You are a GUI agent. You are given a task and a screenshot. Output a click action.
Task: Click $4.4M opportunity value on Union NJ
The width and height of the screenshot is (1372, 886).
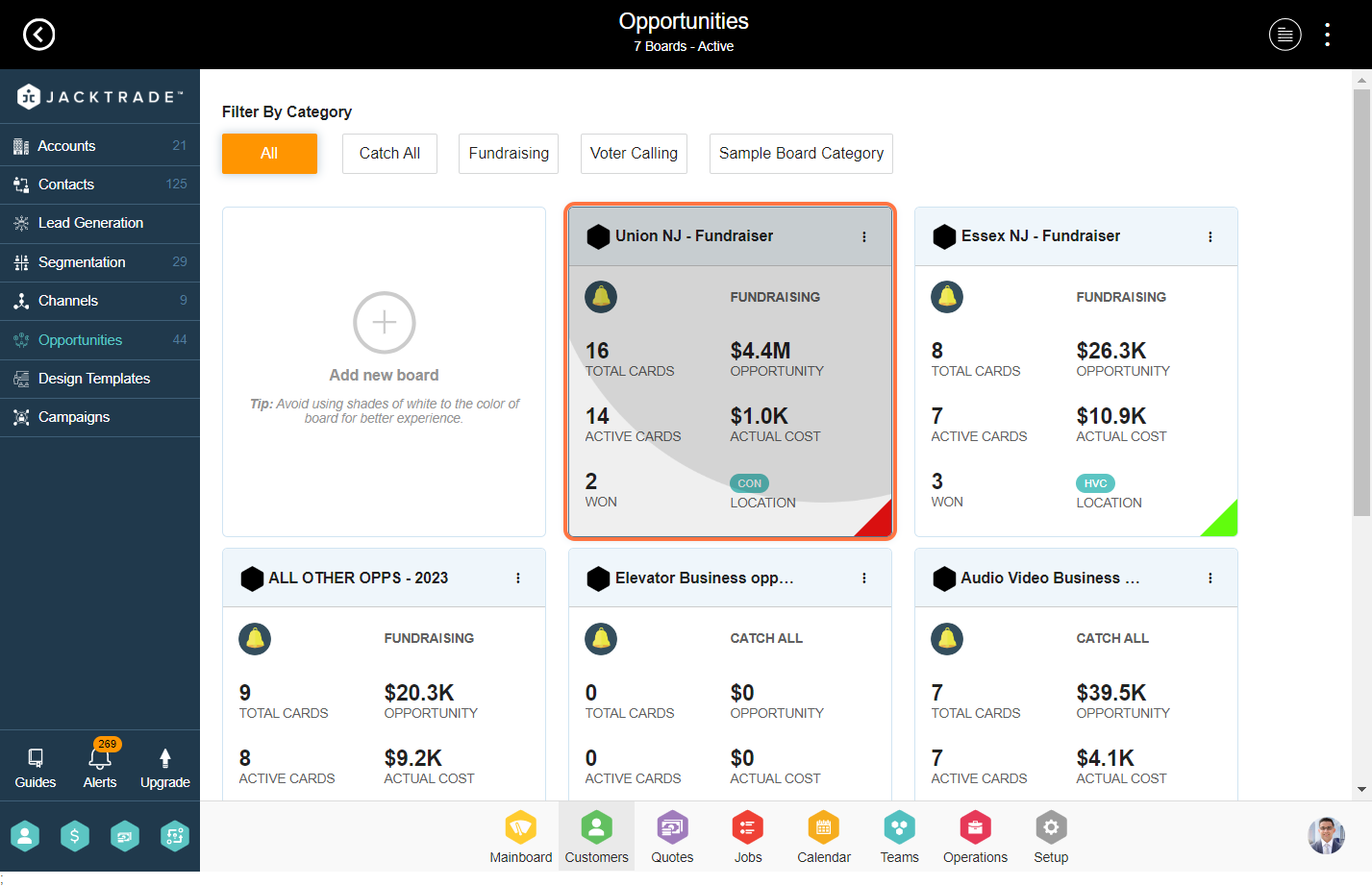point(761,351)
